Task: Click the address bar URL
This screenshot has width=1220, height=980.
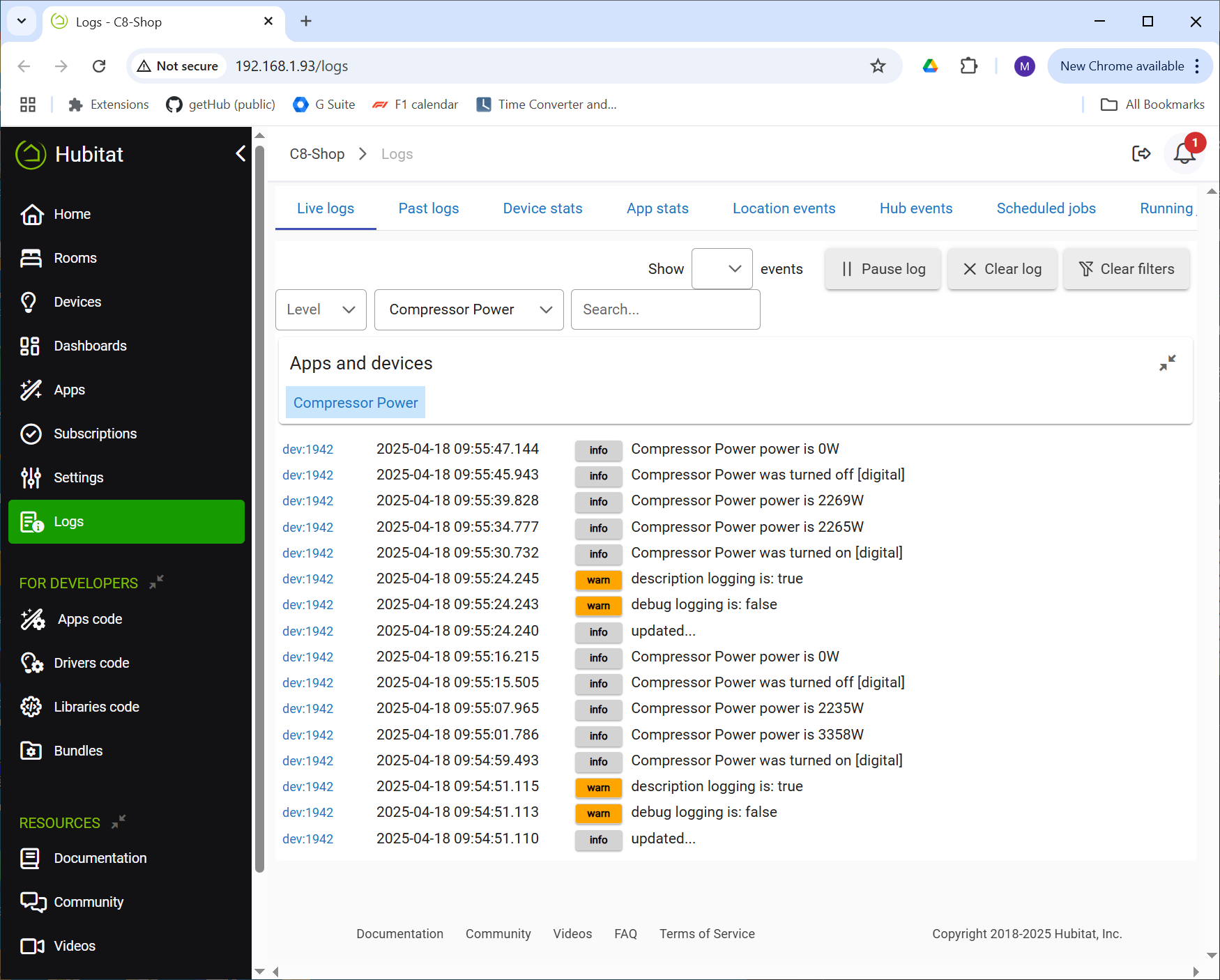Action: pos(291,66)
